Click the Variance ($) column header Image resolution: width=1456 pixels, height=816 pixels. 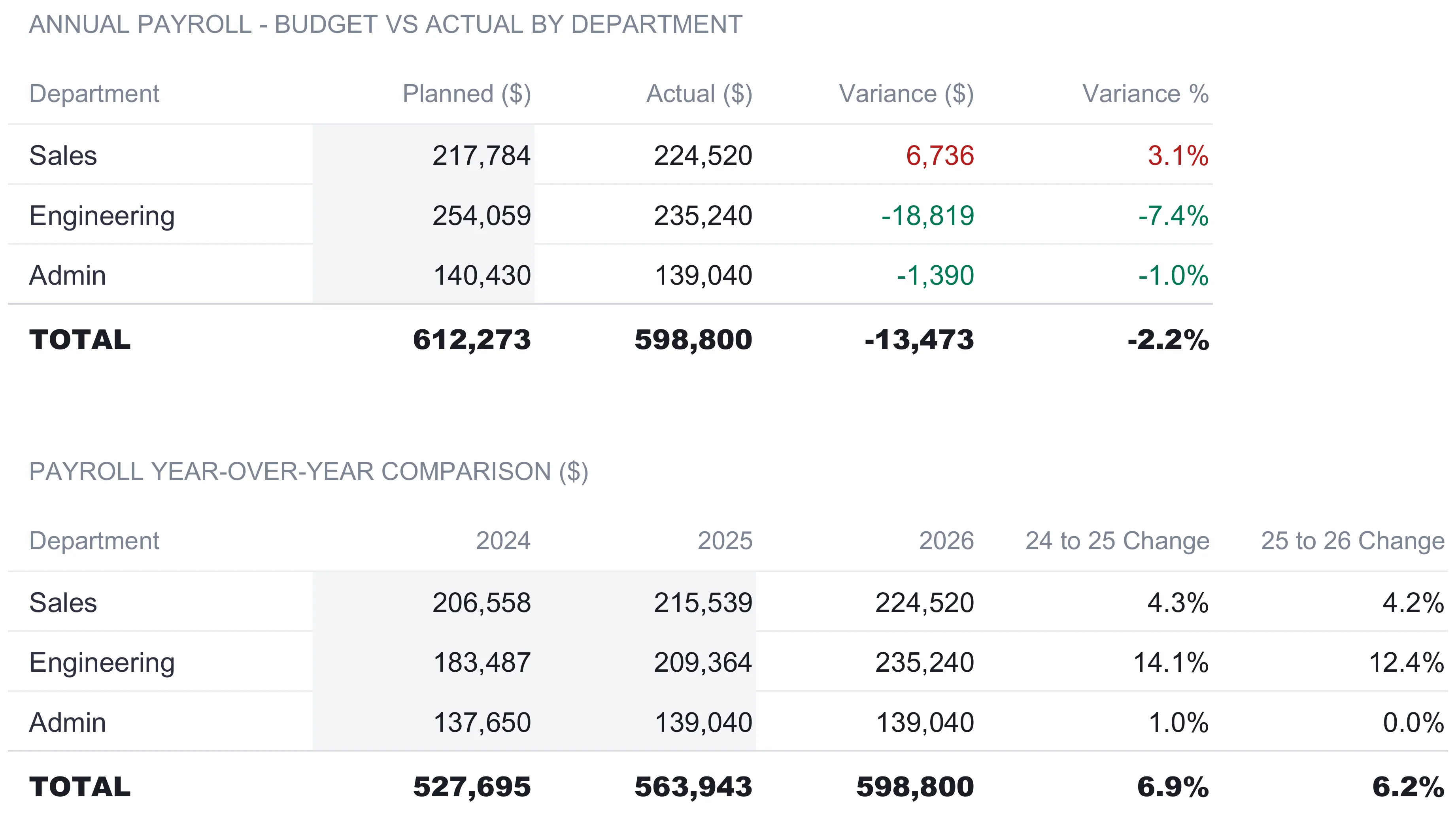906,94
